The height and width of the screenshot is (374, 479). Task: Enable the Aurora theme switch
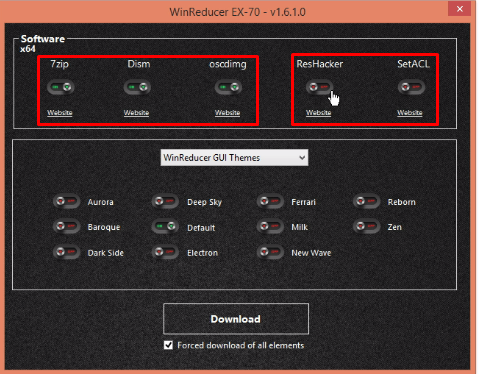coord(67,201)
